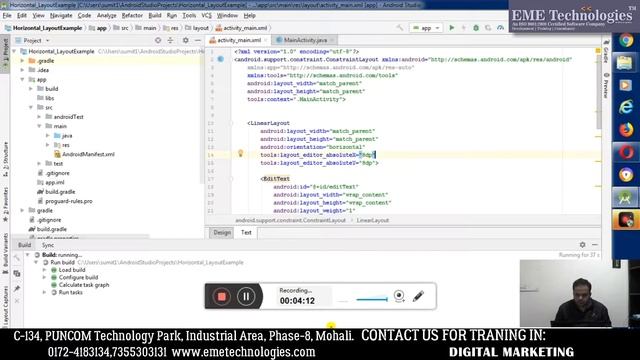Image resolution: width=640 pixels, height=360 pixels.
Task: Click the EditText tag in code editor
Action: click(276, 179)
